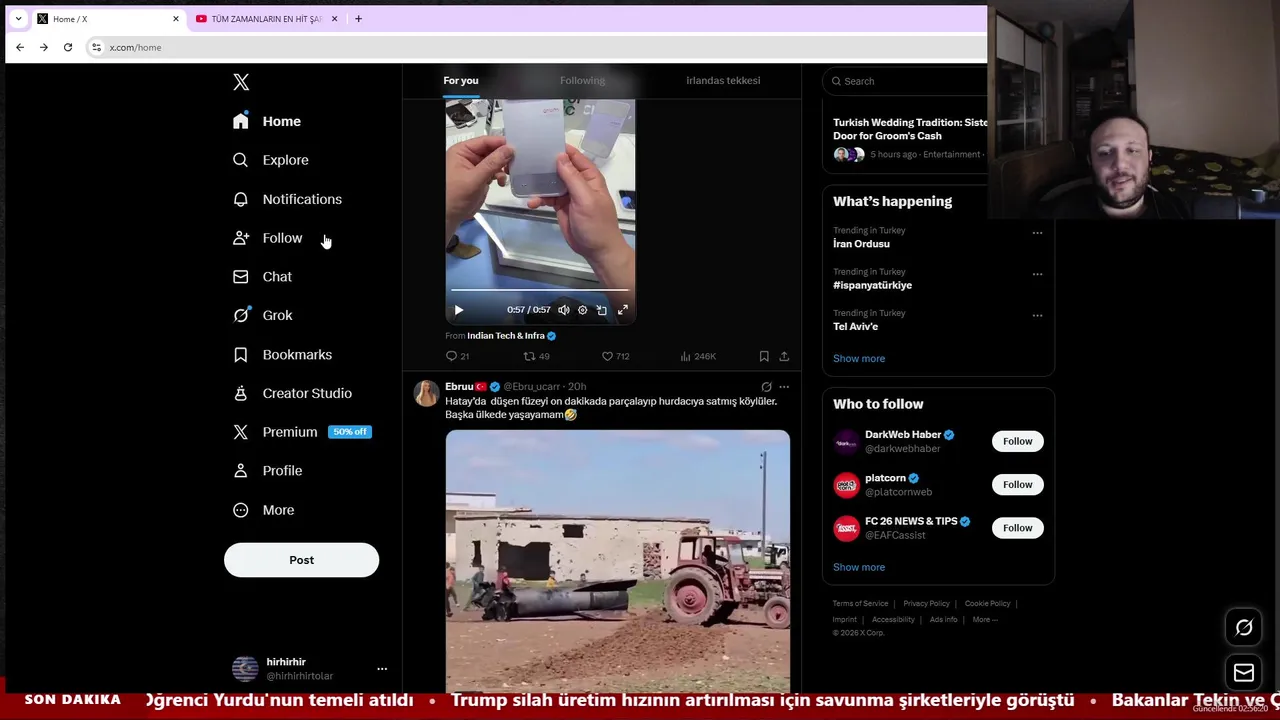Bookmark the Indian Tech video post
Viewport: 1280px width, 720px height.
(764, 356)
